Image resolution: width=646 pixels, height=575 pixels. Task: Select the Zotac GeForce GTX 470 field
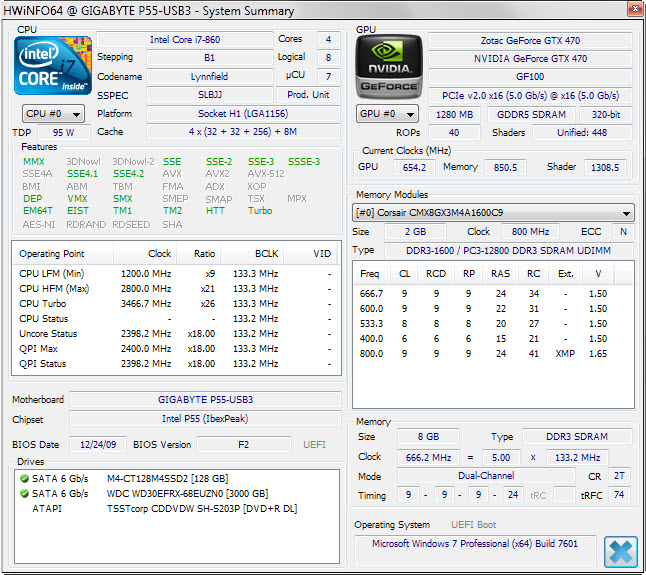pyautogui.click(x=530, y=41)
